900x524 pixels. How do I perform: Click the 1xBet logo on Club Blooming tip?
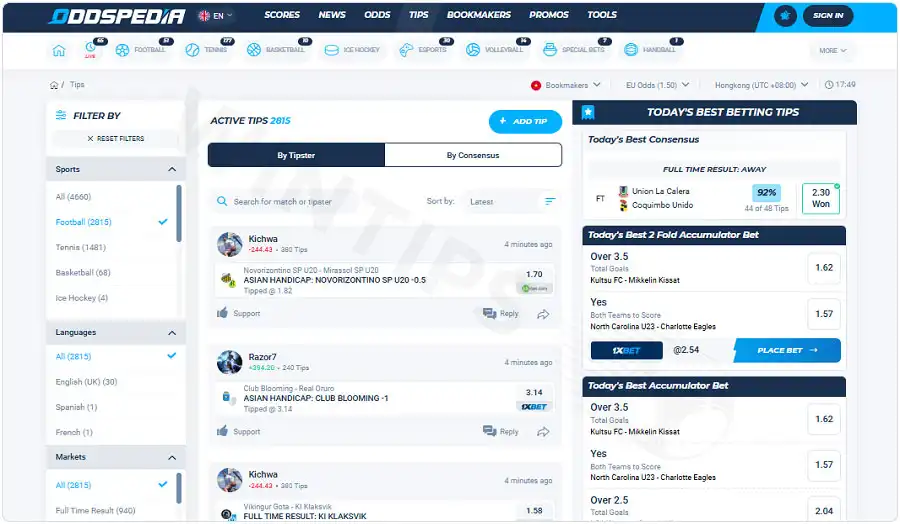coord(534,407)
